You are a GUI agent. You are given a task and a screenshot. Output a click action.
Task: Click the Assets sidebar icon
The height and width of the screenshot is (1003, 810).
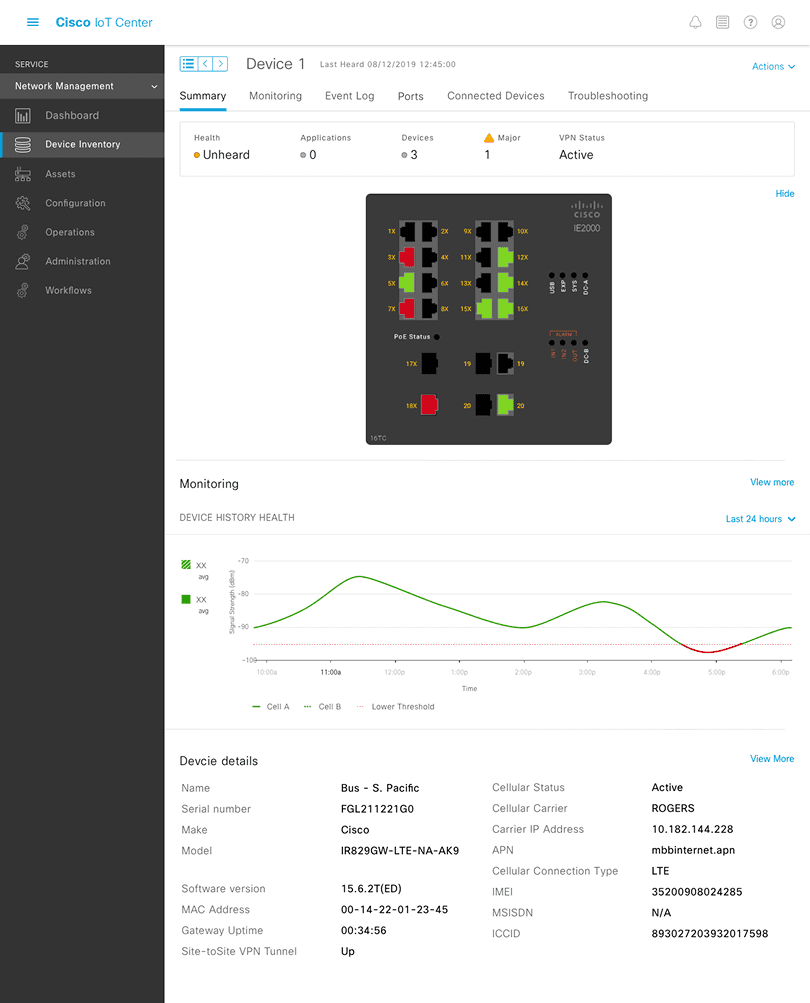(22, 174)
